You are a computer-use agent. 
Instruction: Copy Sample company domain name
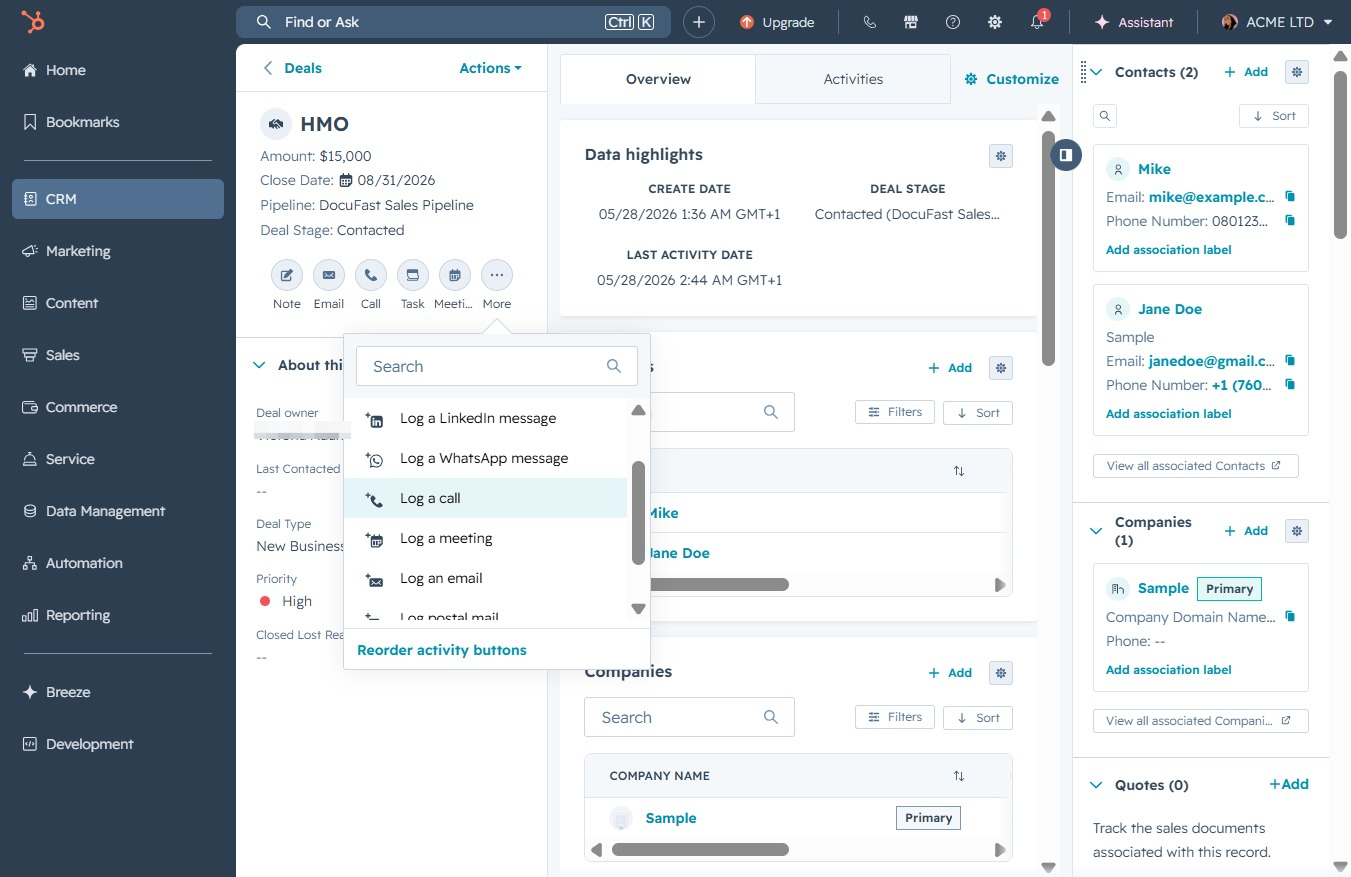pyautogui.click(x=1290, y=617)
